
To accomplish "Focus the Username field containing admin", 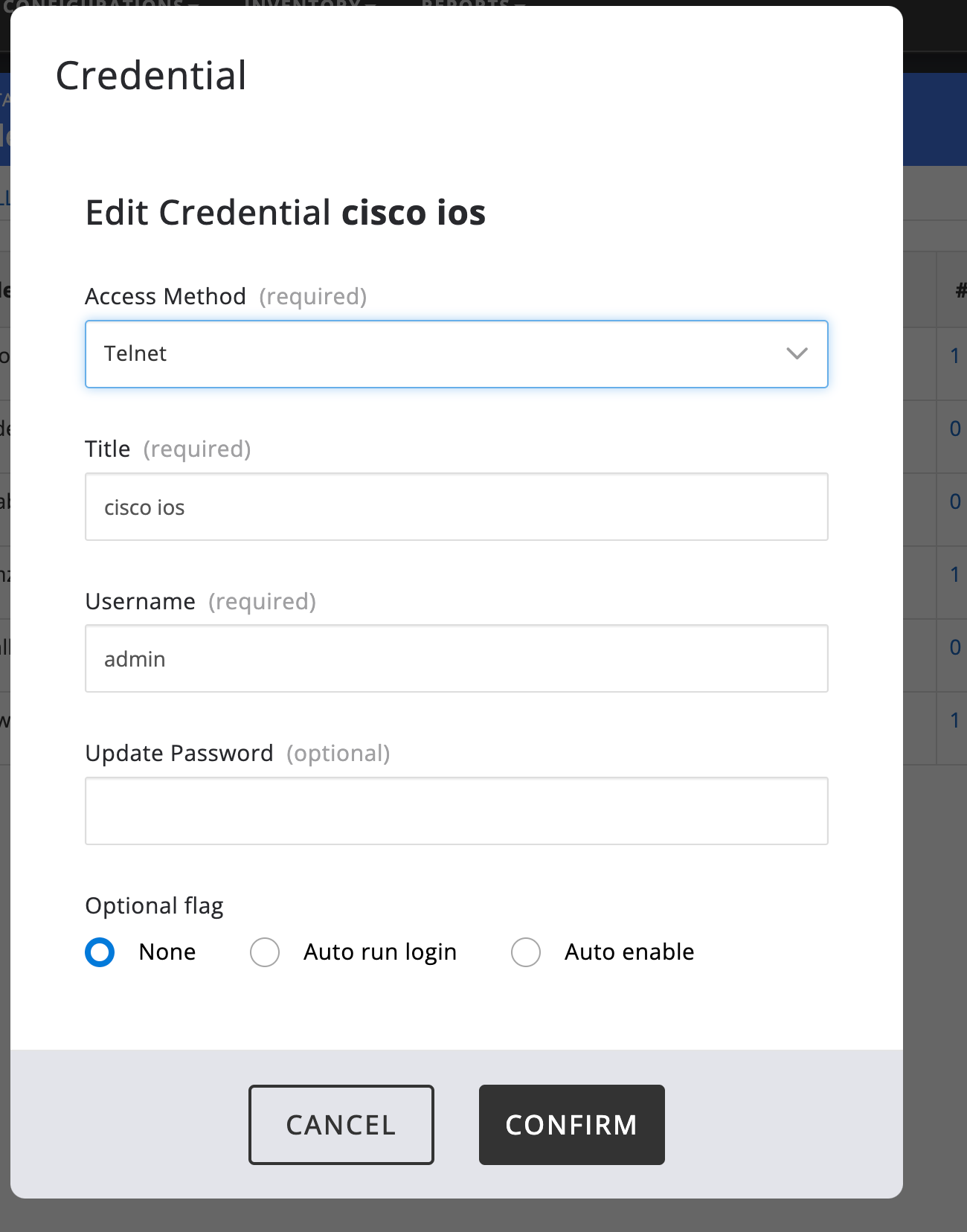I will point(455,658).
